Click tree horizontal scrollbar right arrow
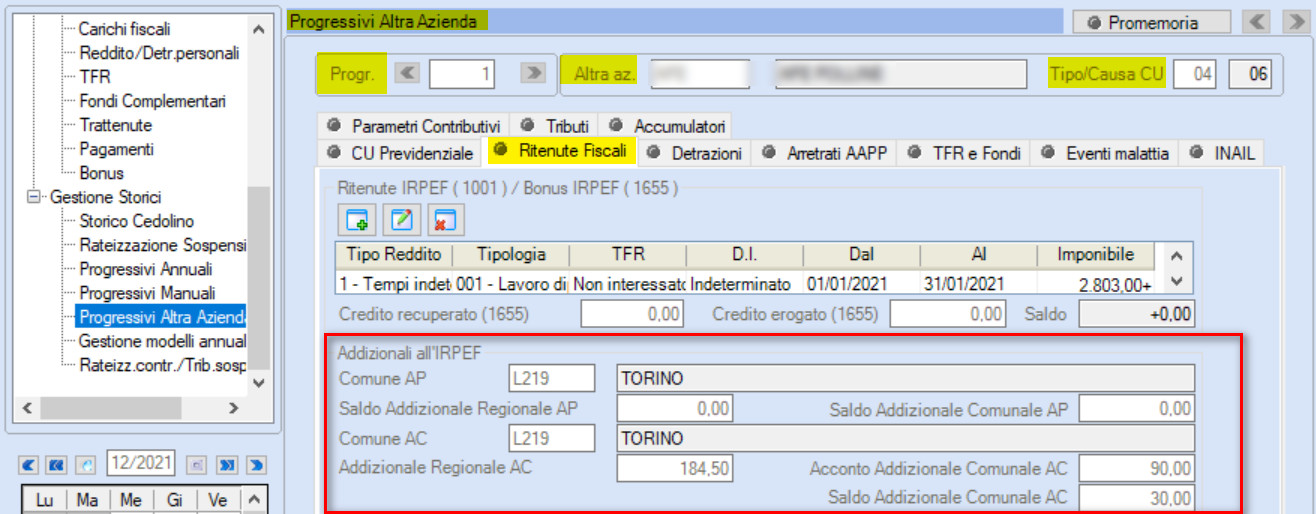 coord(234,407)
